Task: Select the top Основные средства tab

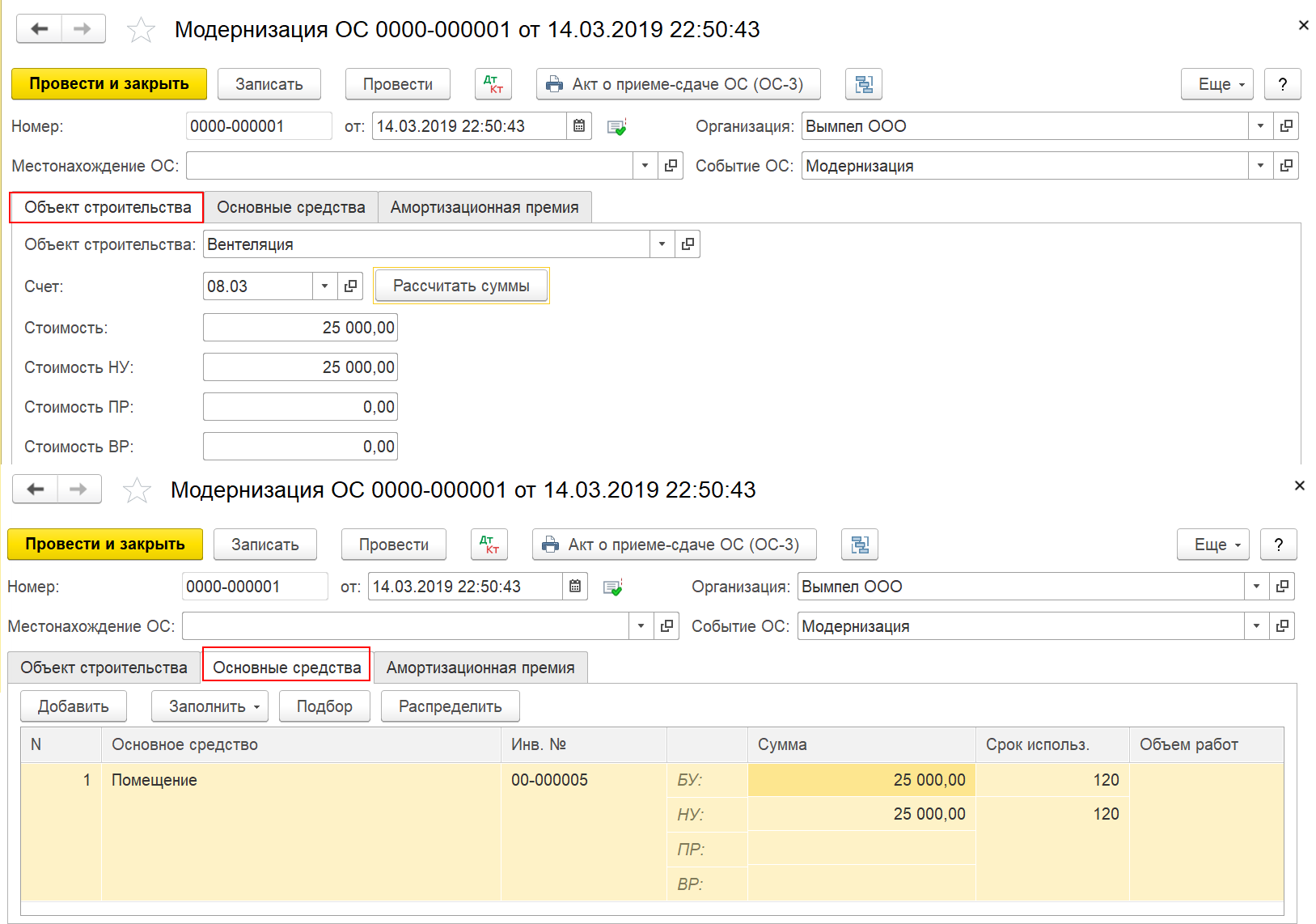Action: point(291,208)
